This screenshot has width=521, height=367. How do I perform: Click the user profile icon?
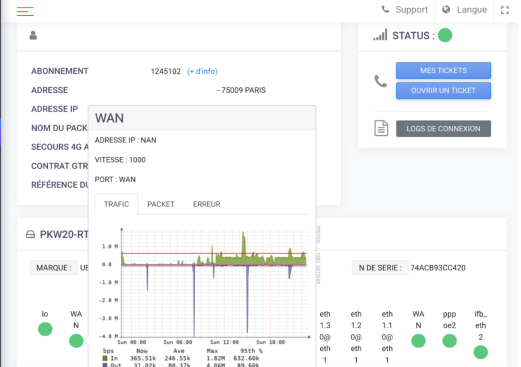pos(33,35)
